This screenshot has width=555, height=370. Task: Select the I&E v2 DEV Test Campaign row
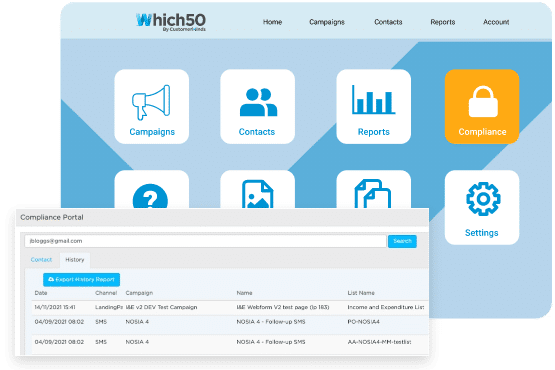point(230,307)
